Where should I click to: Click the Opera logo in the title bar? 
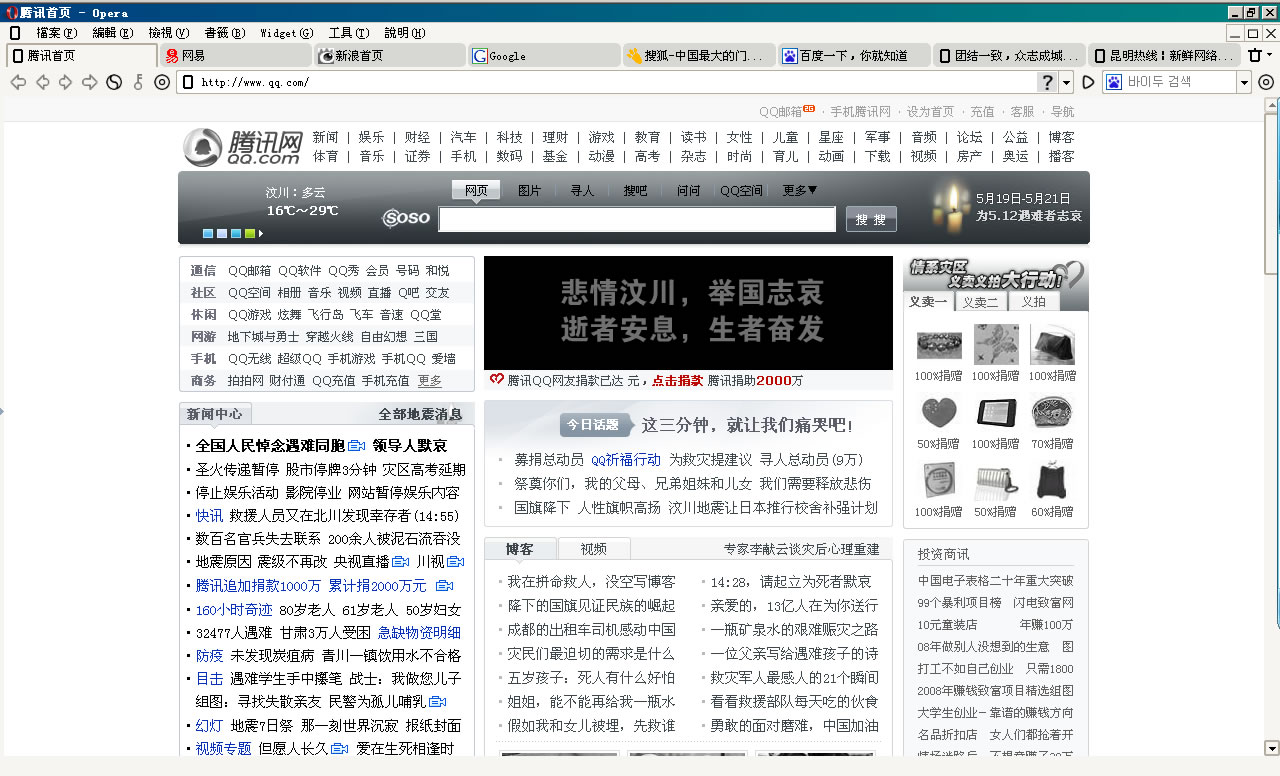(12, 12)
